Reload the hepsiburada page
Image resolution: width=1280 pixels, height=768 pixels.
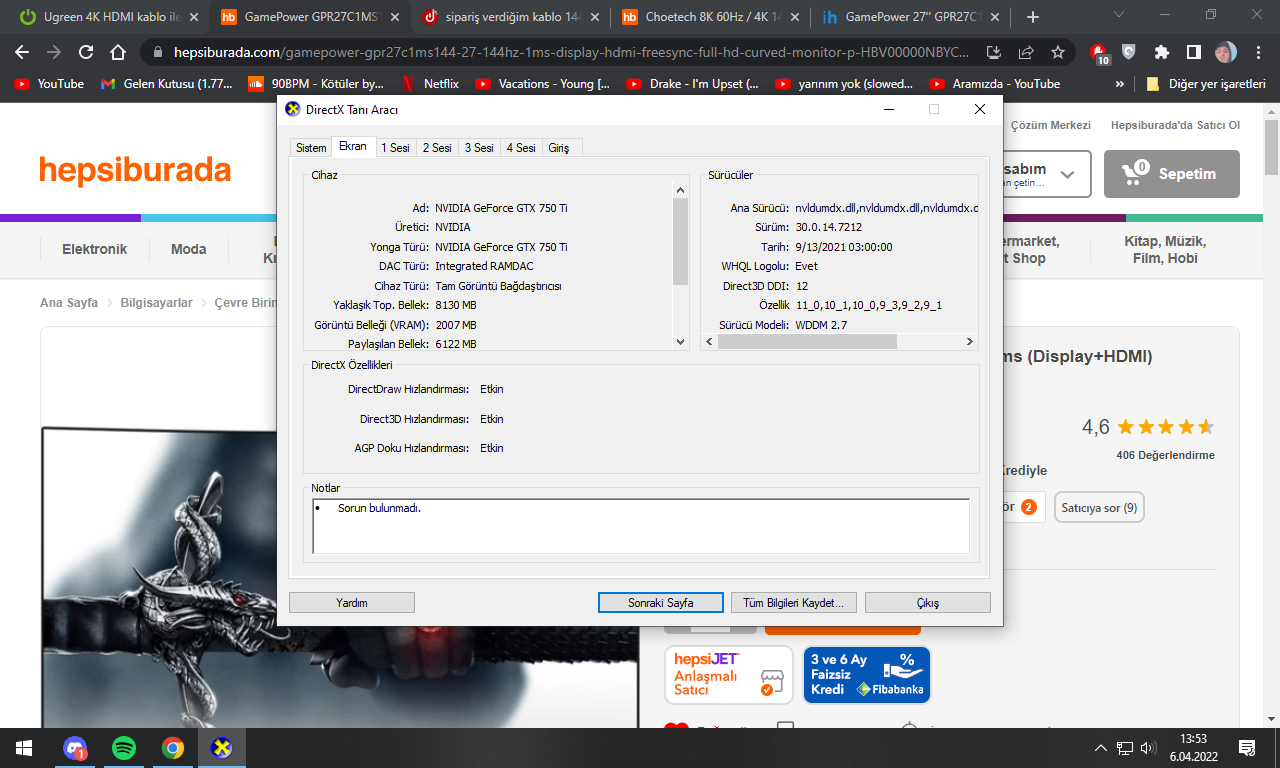86,52
